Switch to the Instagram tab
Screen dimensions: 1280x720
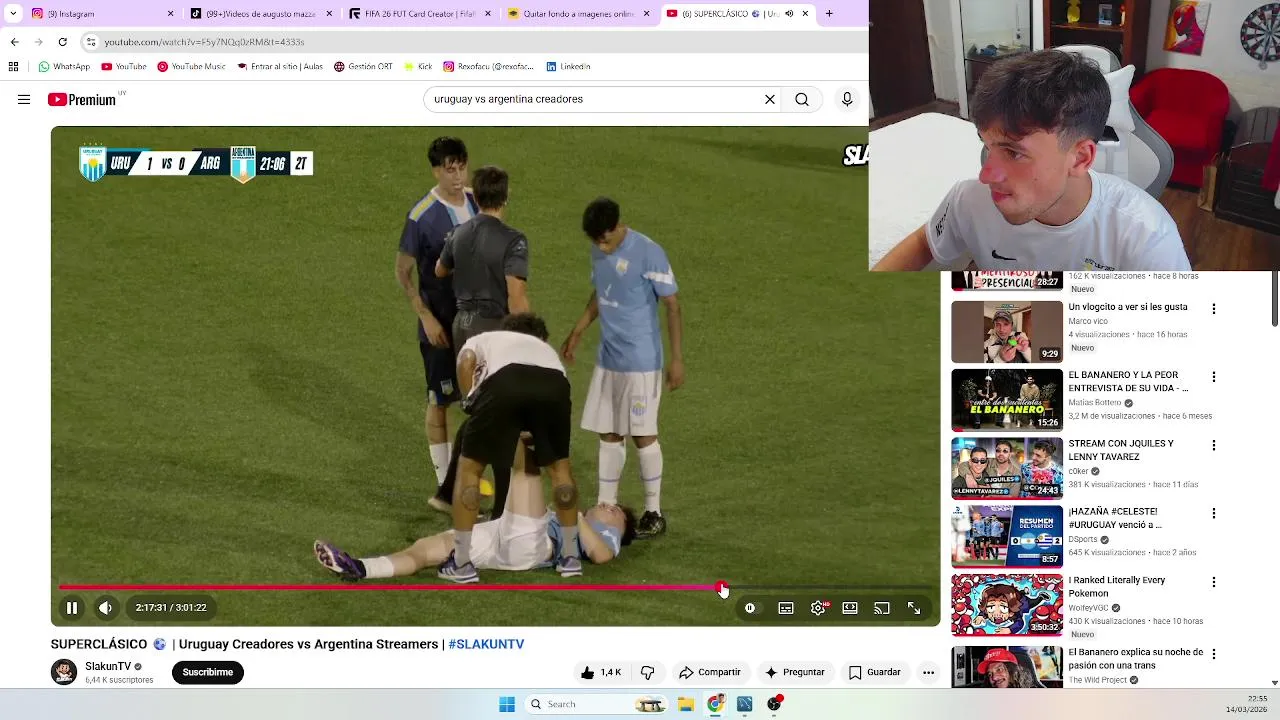pos(100,14)
